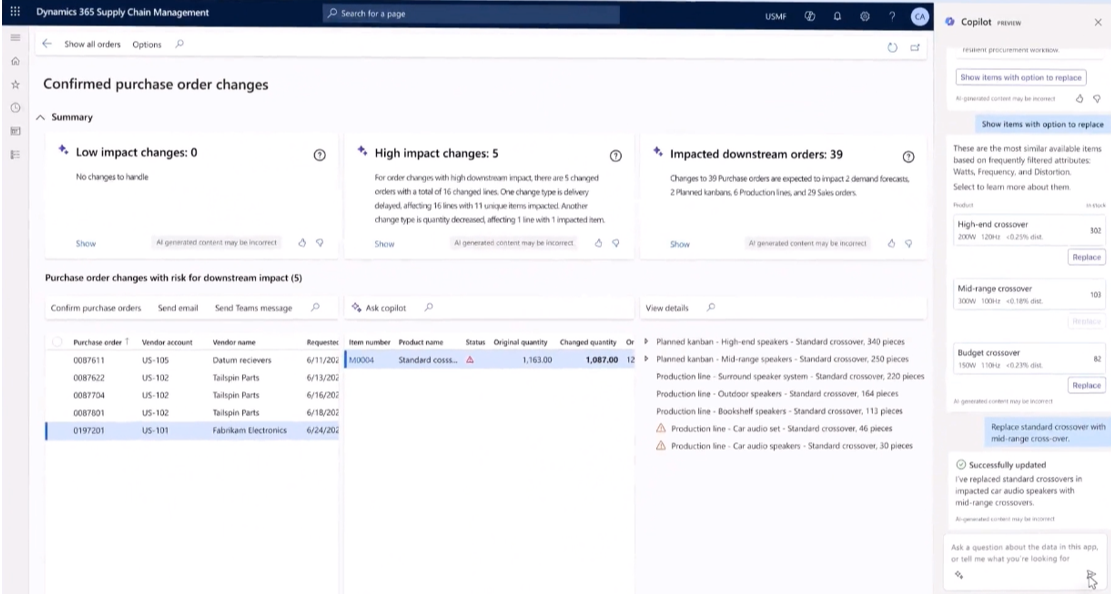The width and height of the screenshot is (1111, 594).
Task: Refresh the page using refresh icon
Action: pyautogui.click(x=892, y=47)
